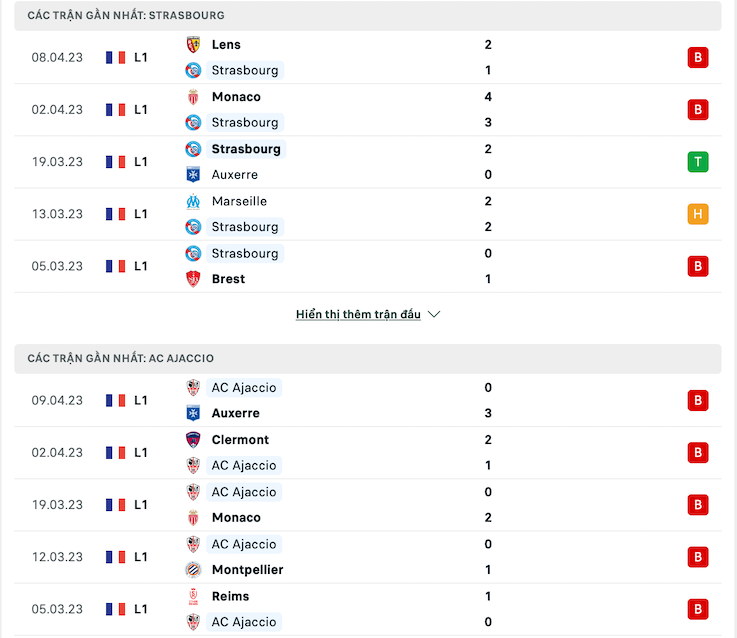Click the Reims club crest
This screenshot has height=638, width=737.
coord(193,596)
